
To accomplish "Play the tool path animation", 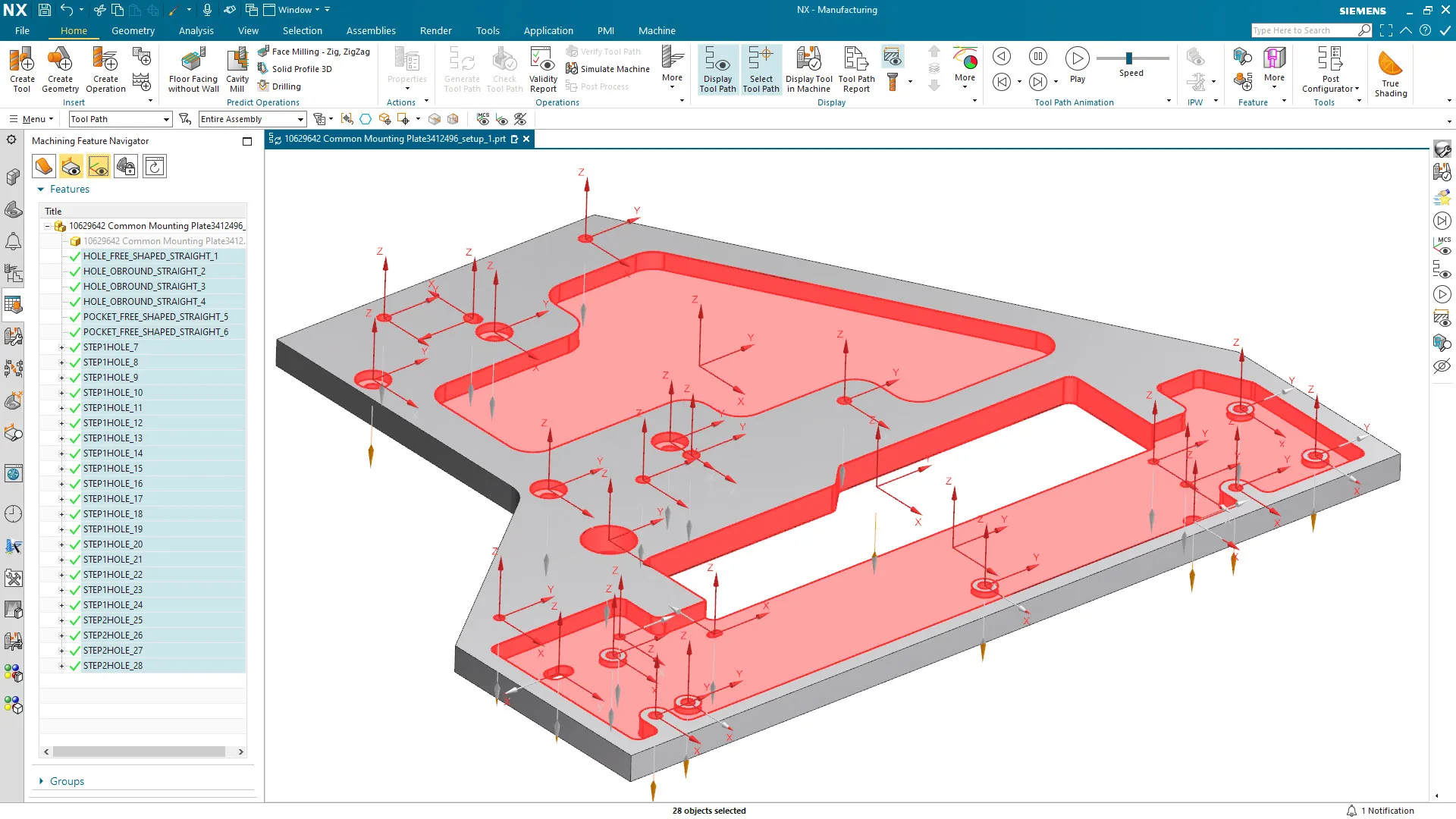I will pos(1077,58).
